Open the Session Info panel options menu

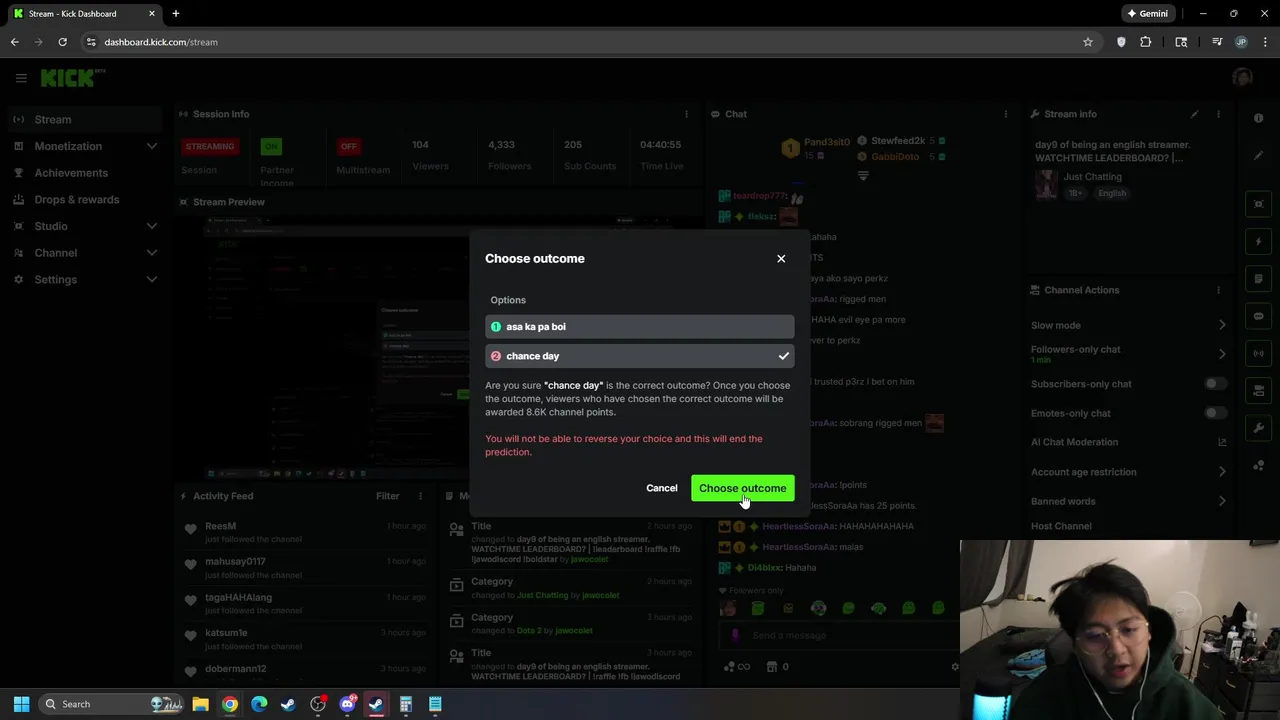pyautogui.click(x=686, y=114)
